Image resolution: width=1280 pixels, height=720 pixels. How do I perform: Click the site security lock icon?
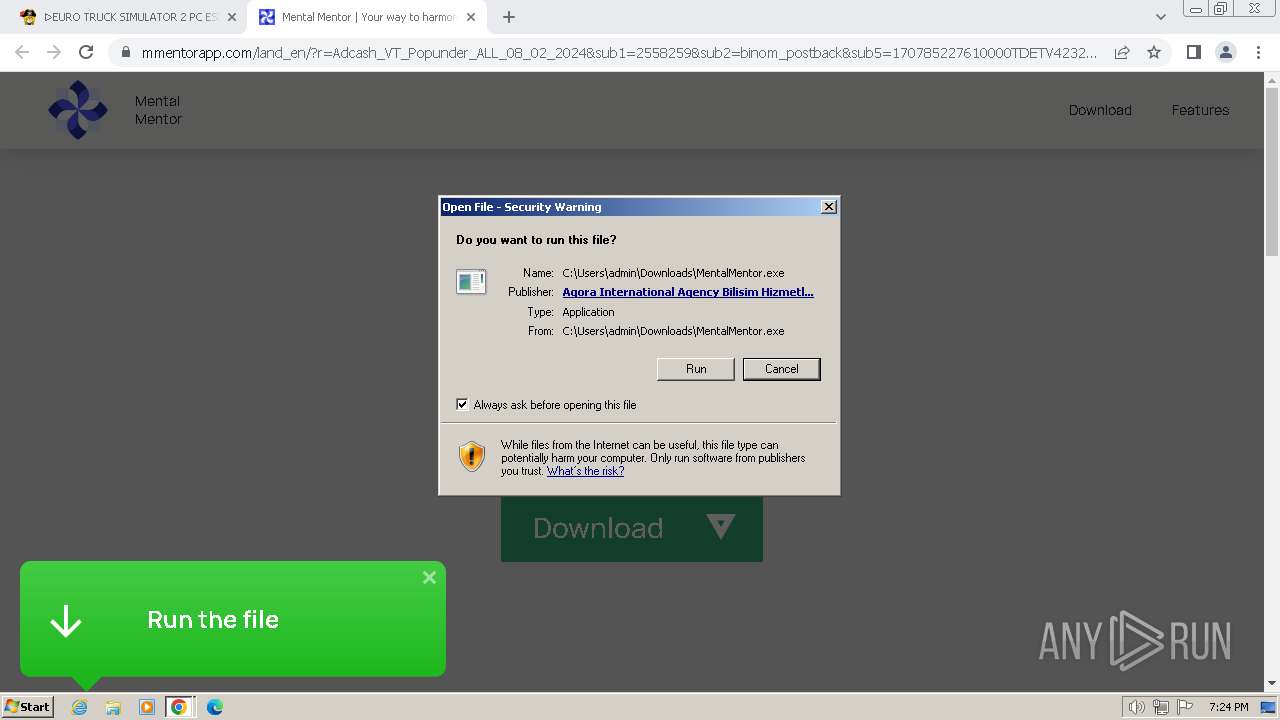click(125, 52)
